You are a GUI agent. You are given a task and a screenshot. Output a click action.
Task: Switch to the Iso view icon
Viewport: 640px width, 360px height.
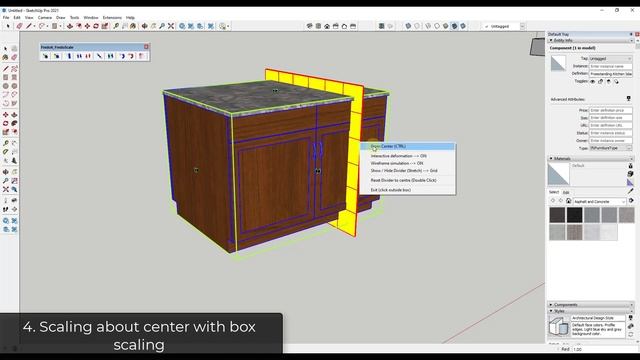pos(309,26)
